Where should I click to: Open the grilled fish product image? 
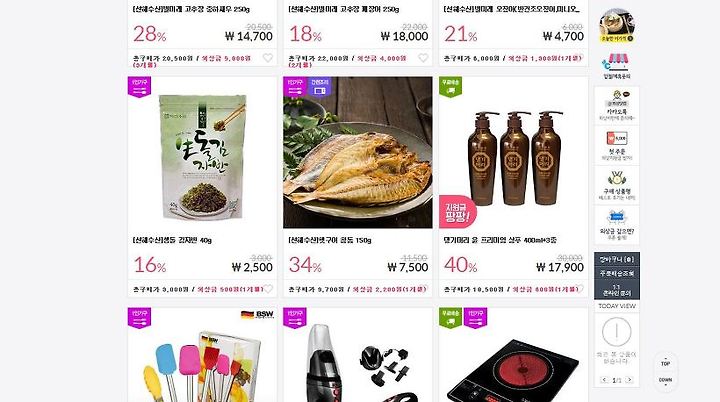pyautogui.click(x=358, y=153)
